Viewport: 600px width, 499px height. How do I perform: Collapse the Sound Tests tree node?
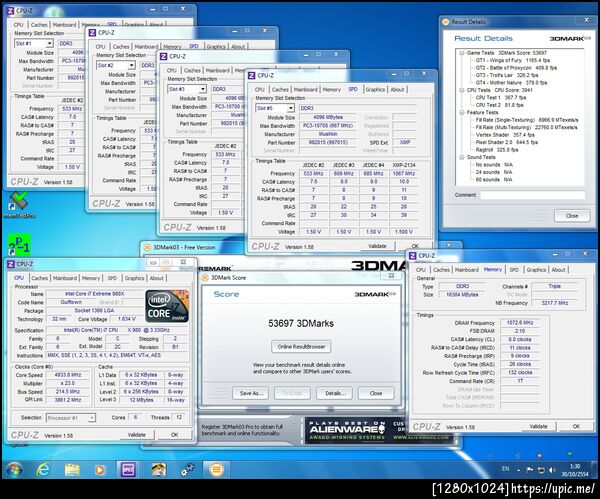[461, 157]
